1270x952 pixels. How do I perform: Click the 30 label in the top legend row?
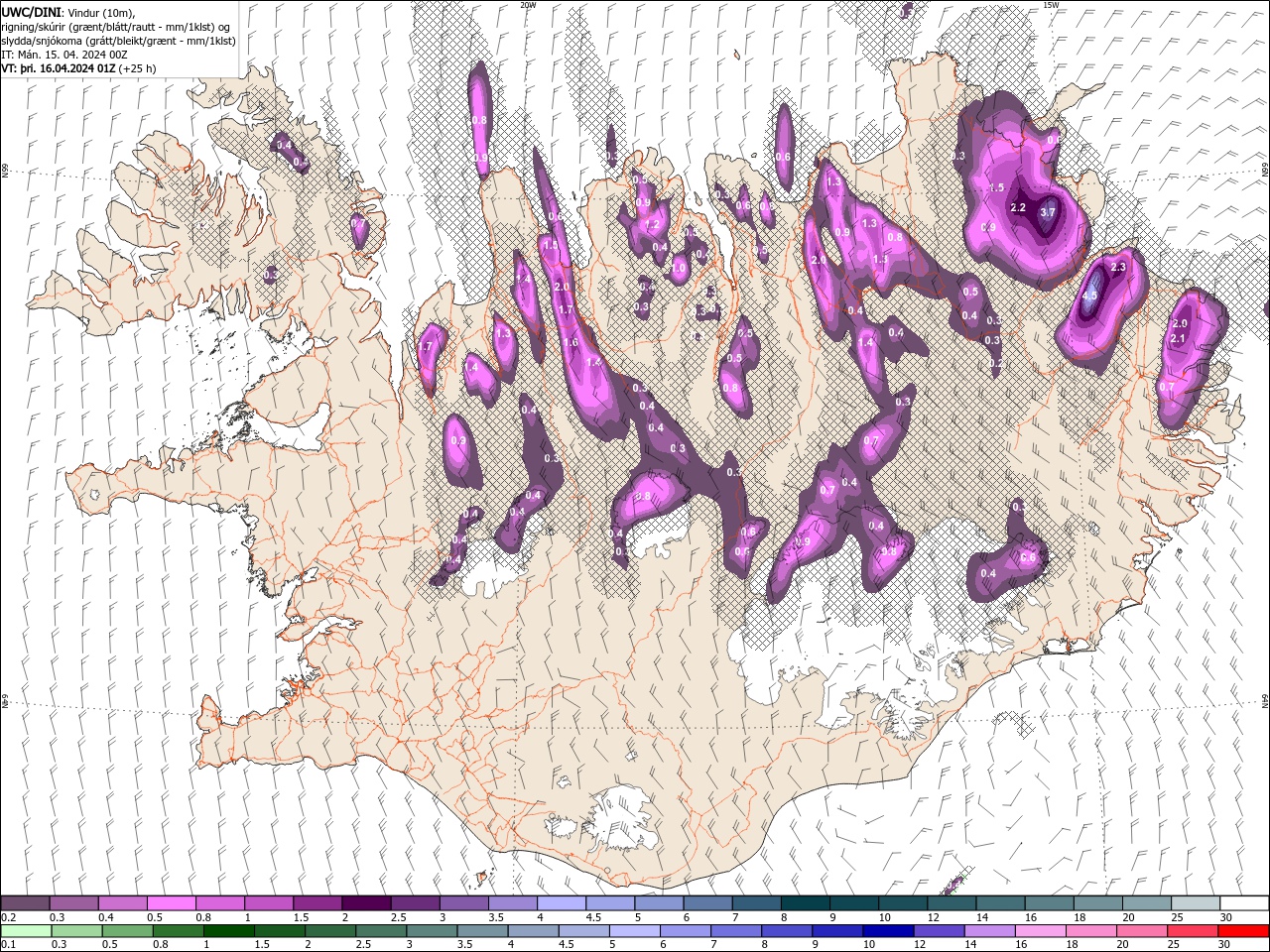1226,917
